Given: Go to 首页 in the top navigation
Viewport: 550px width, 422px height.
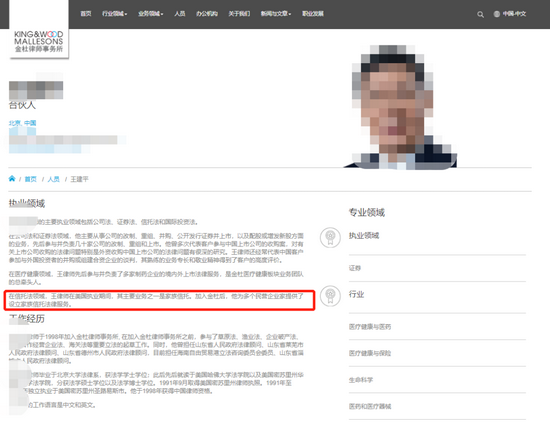Looking at the screenshot, I should pyautogui.click(x=86, y=14).
